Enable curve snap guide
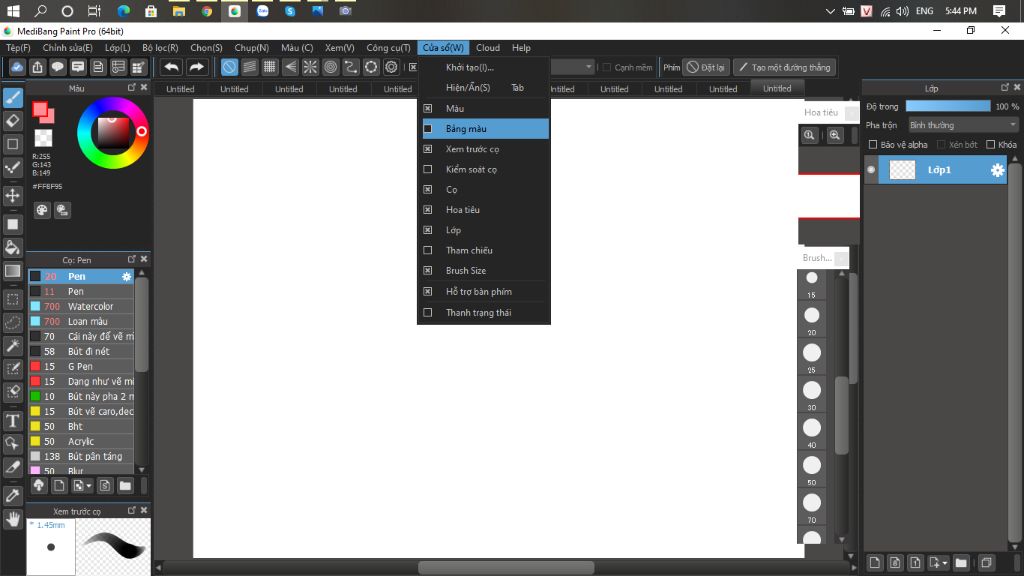 tap(351, 67)
